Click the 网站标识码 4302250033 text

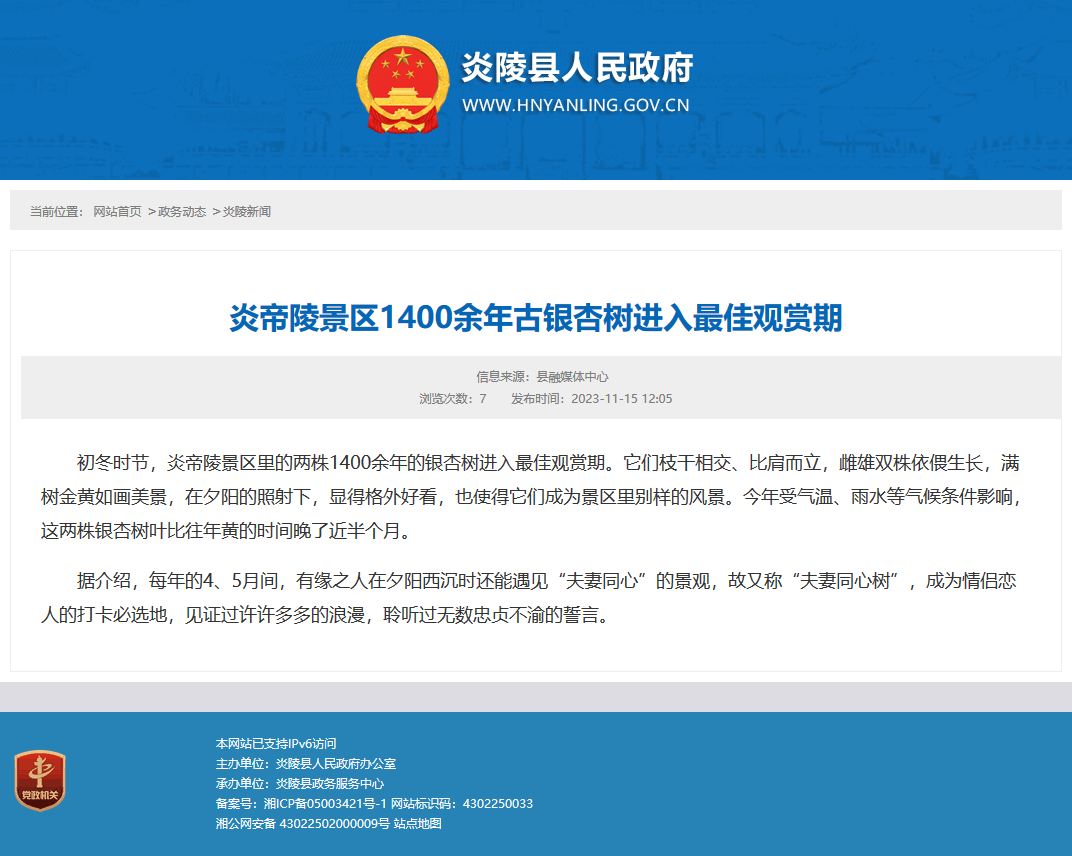coord(461,803)
